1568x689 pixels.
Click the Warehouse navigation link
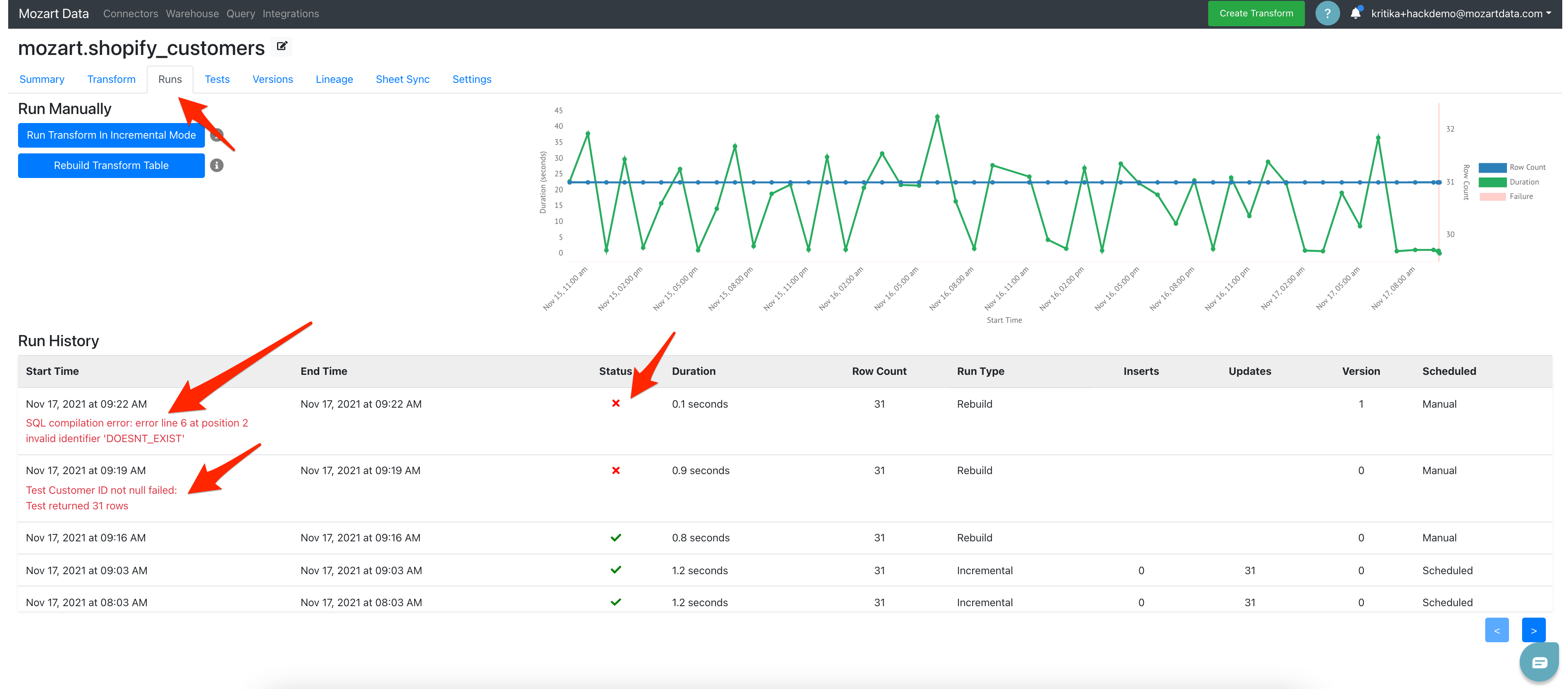point(192,14)
